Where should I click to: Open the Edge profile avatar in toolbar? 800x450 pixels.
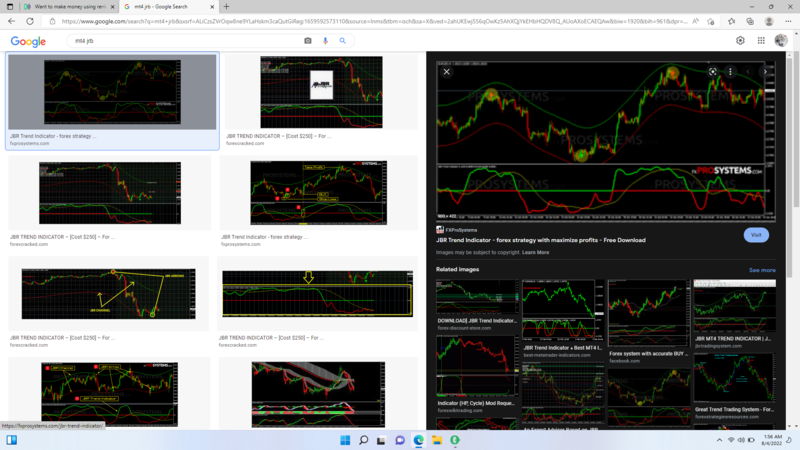tap(769, 21)
